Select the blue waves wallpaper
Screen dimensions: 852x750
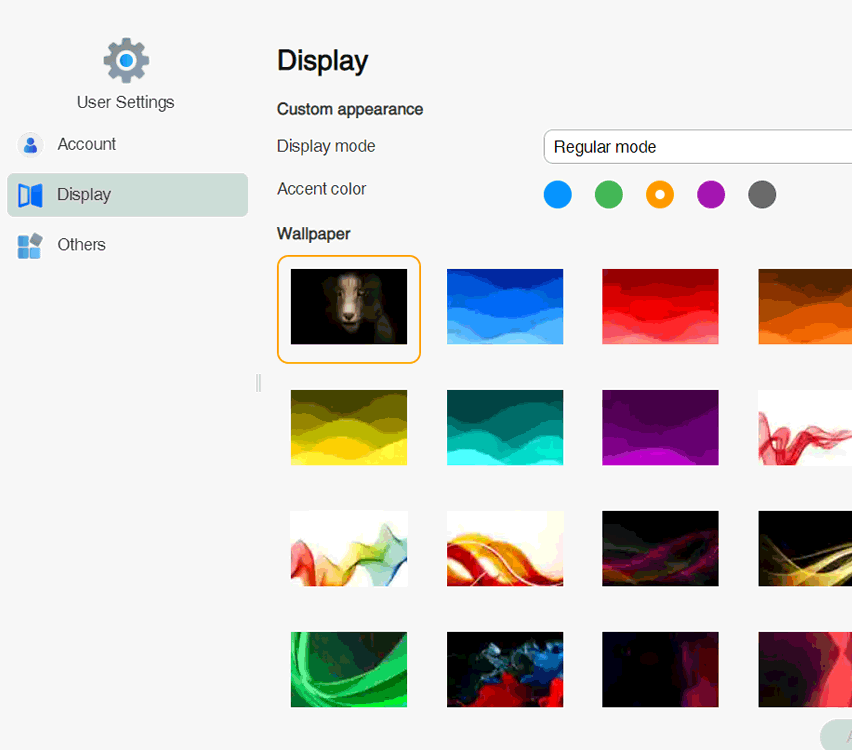point(505,307)
